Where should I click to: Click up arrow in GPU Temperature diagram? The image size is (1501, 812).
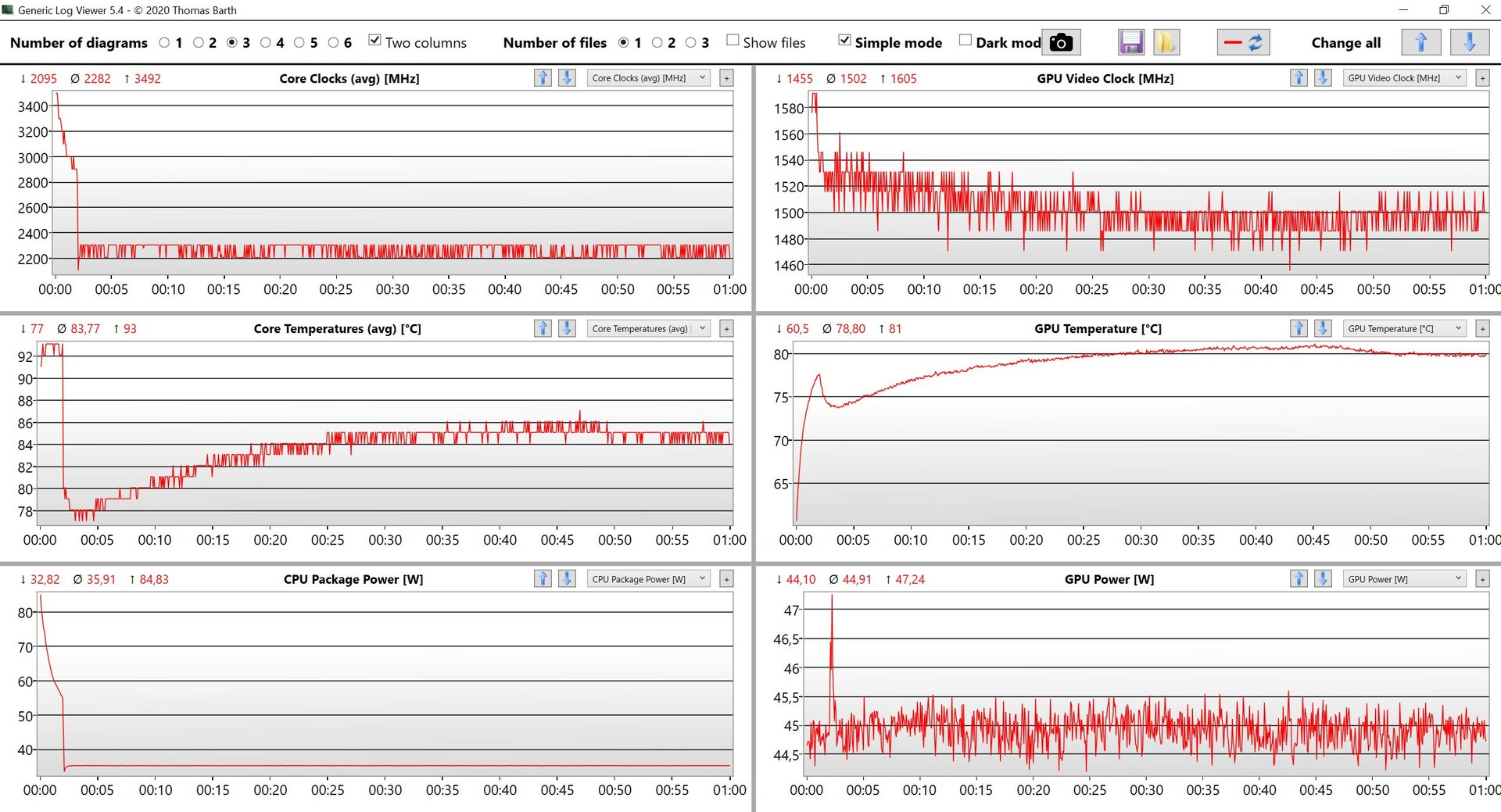pyautogui.click(x=1299, y=328)
